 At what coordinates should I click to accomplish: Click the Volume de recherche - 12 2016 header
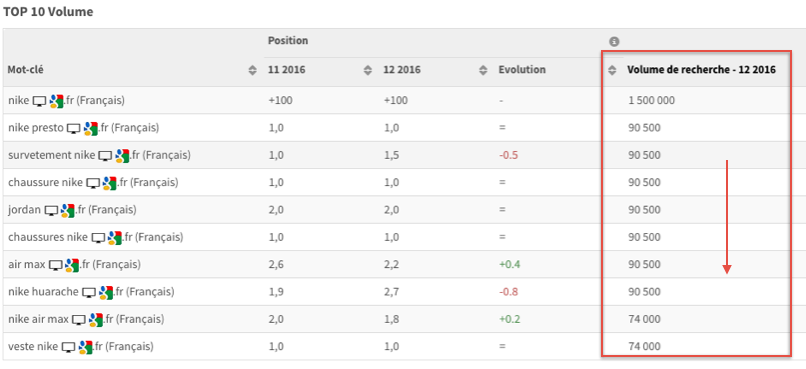(701, 70)
